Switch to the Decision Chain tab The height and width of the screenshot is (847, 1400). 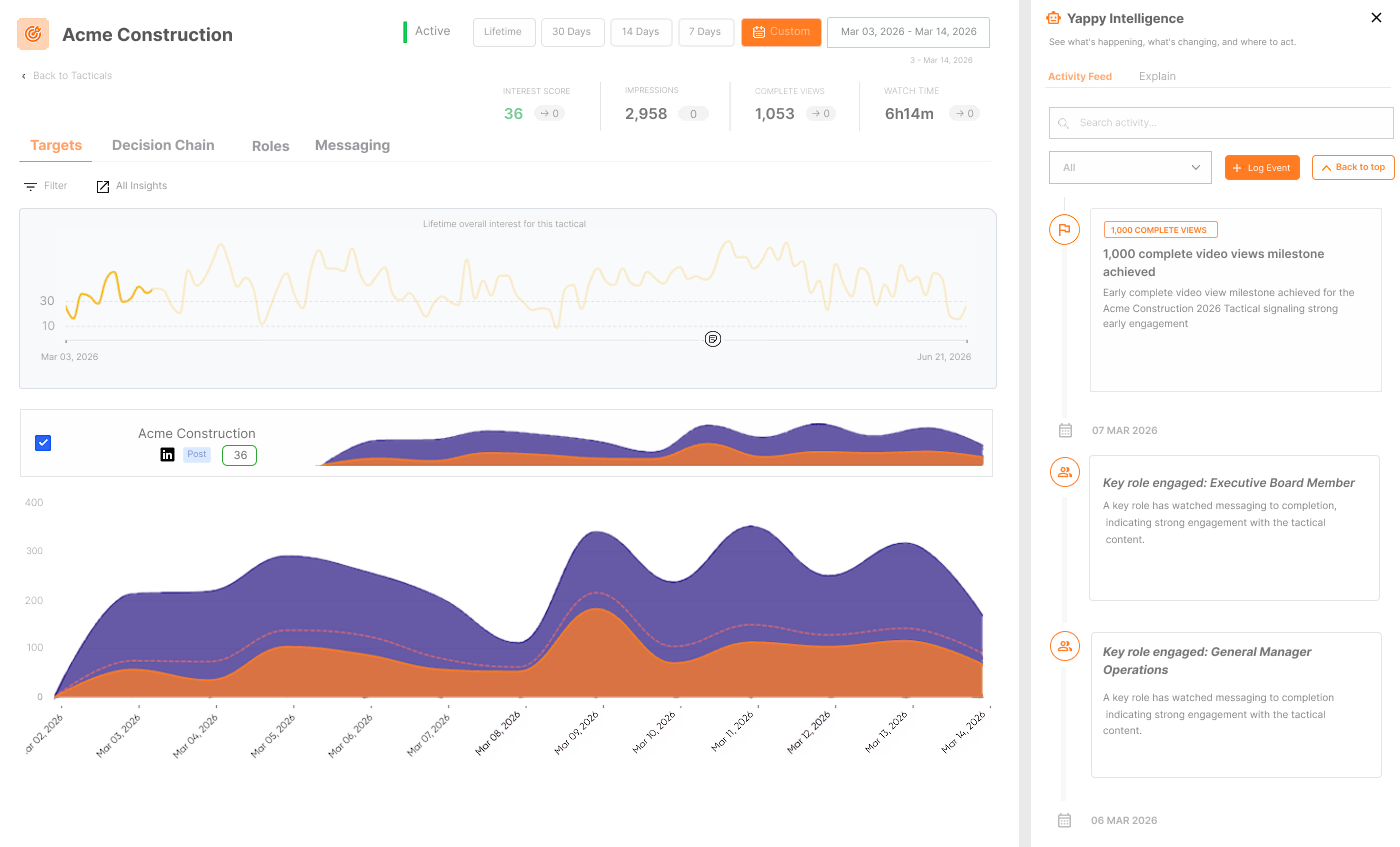[163, 146]
